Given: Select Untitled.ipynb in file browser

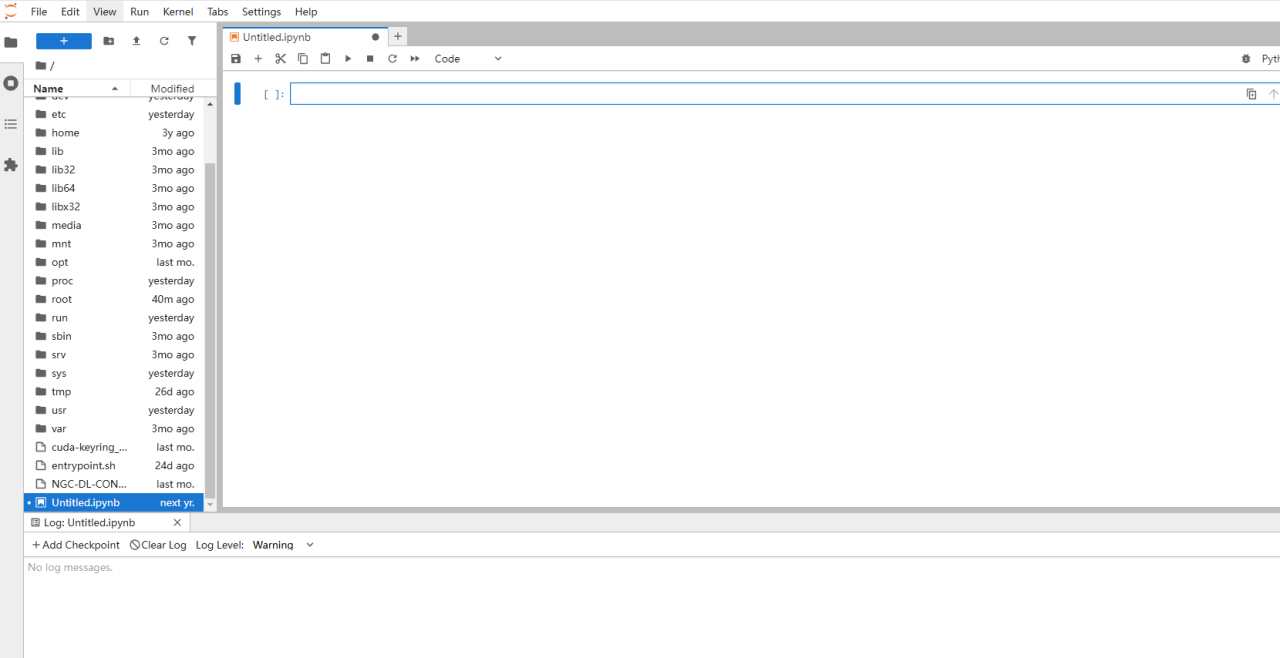Looking at the screenshot, I should click(114, 503).
